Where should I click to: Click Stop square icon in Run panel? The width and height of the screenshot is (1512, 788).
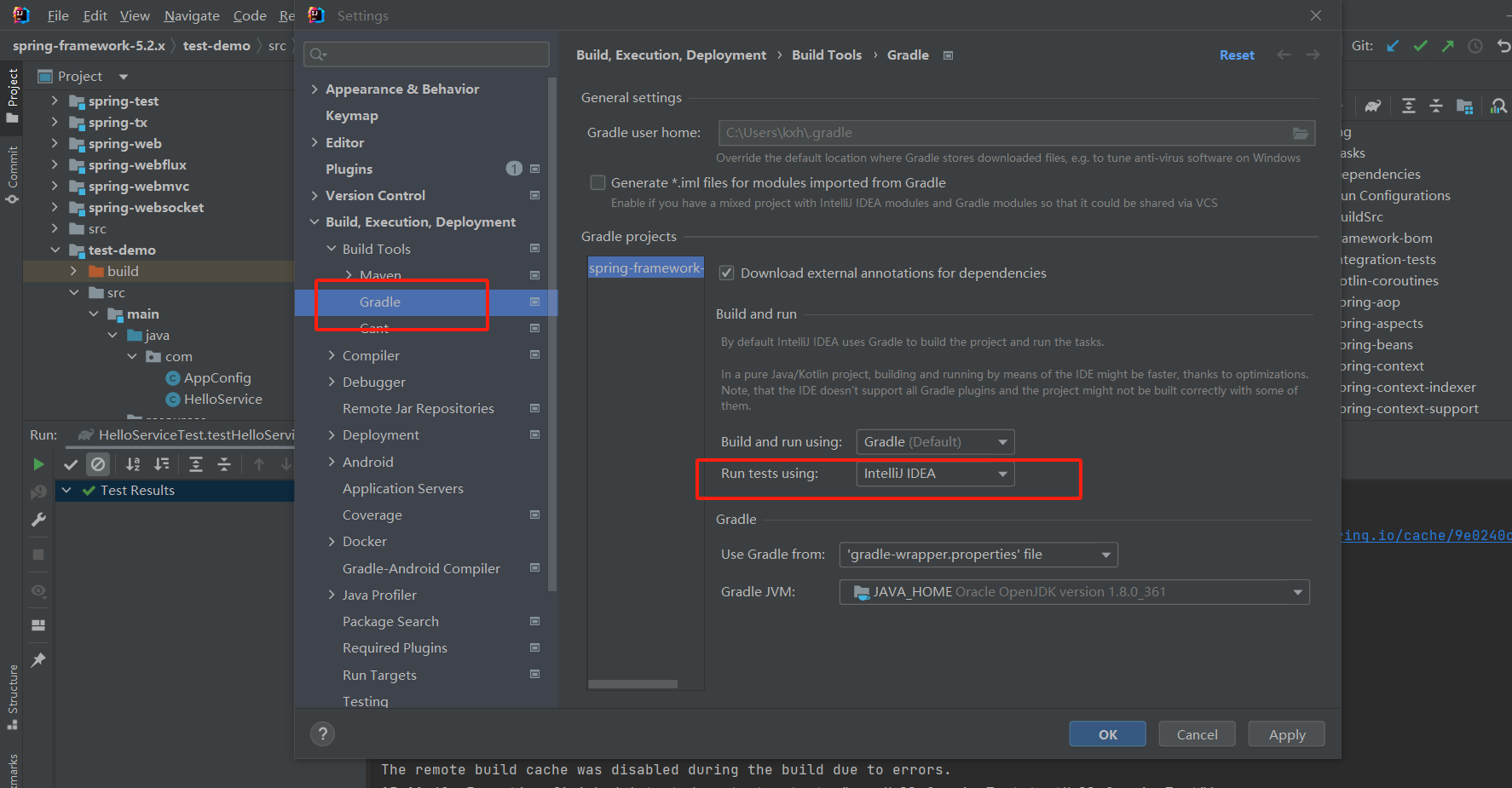click(38, 555)
